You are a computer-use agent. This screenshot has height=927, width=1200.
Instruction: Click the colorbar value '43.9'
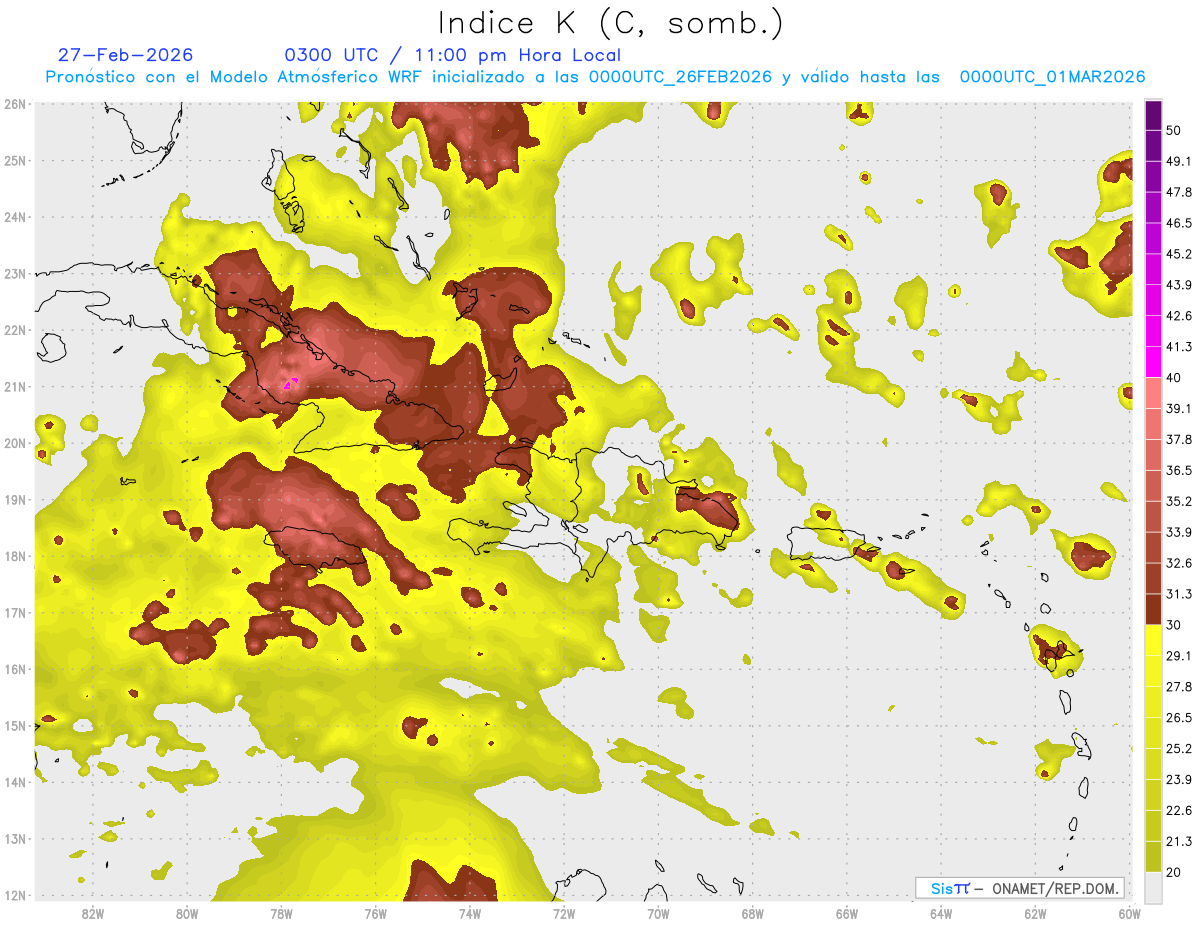(1180, 285)
